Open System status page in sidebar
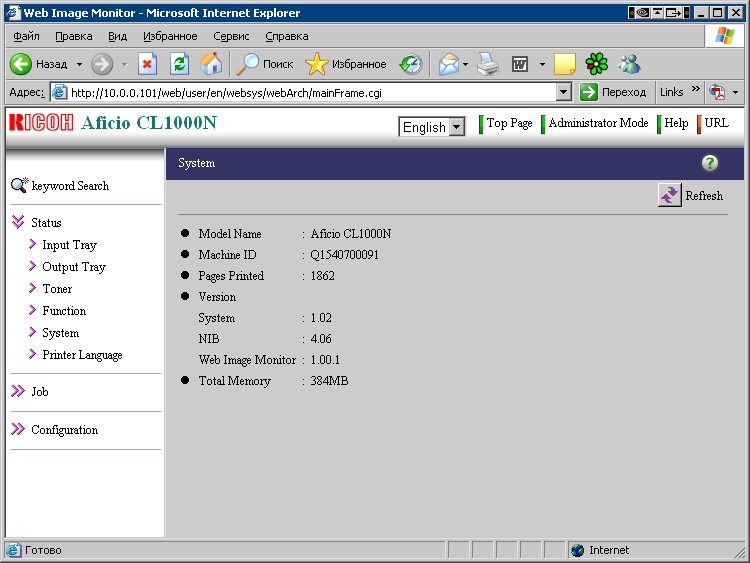750x563 pixels. pos(60,333)
